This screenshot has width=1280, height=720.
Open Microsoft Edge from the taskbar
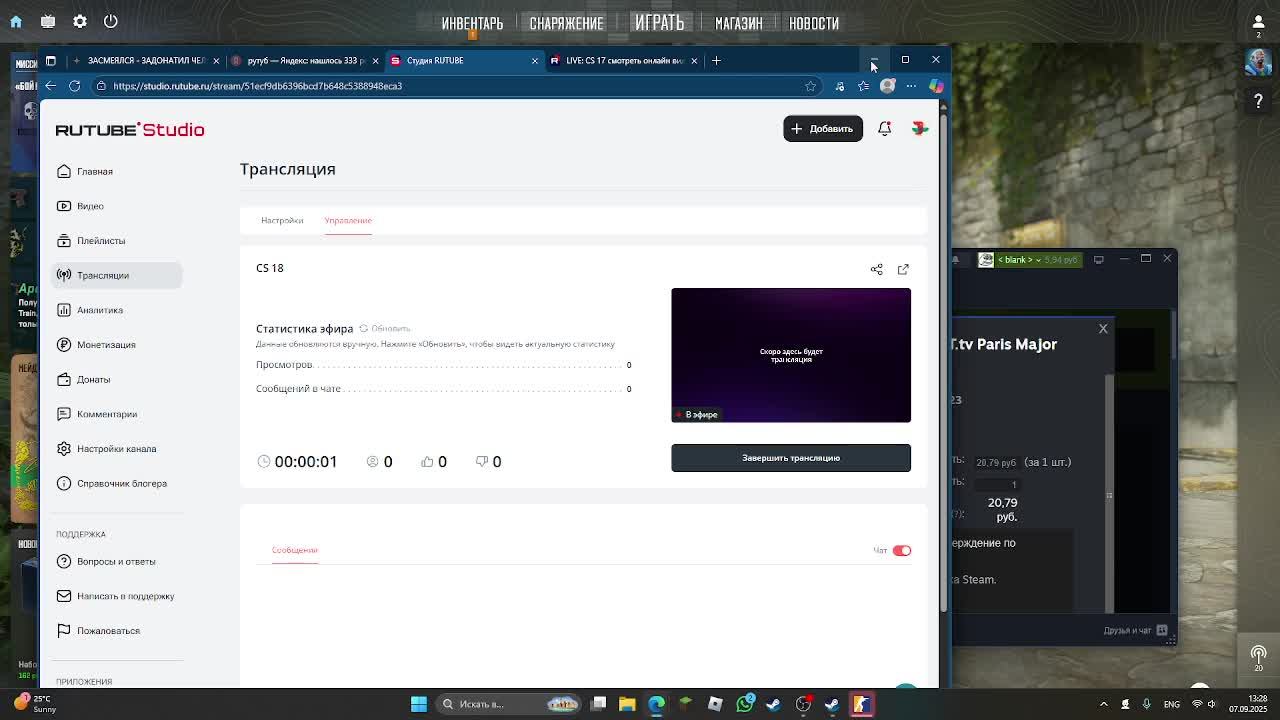656,704
